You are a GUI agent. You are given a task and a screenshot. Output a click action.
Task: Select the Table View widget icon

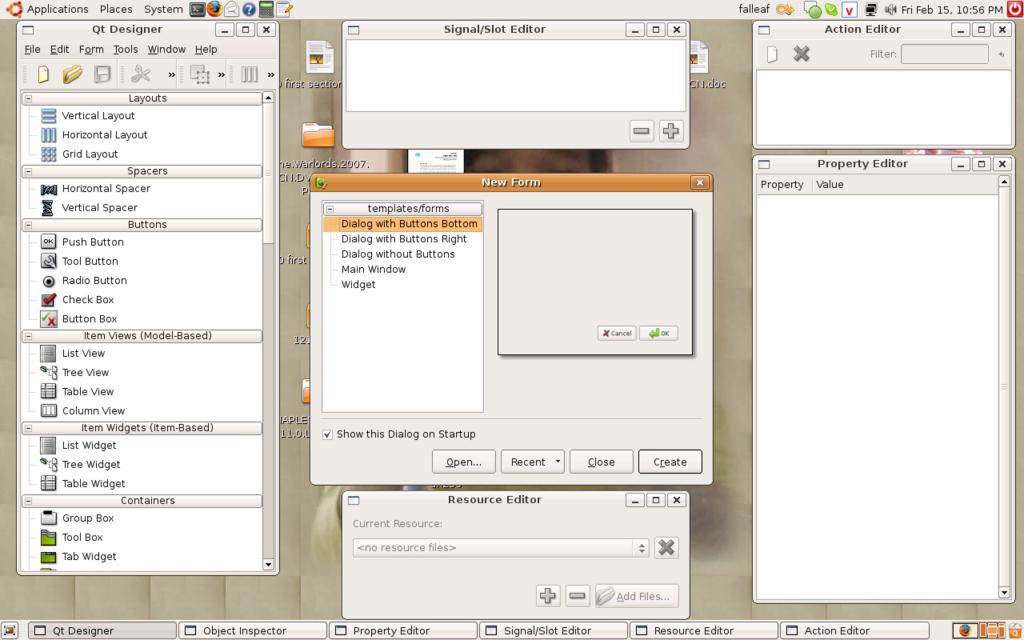(48, 391)
